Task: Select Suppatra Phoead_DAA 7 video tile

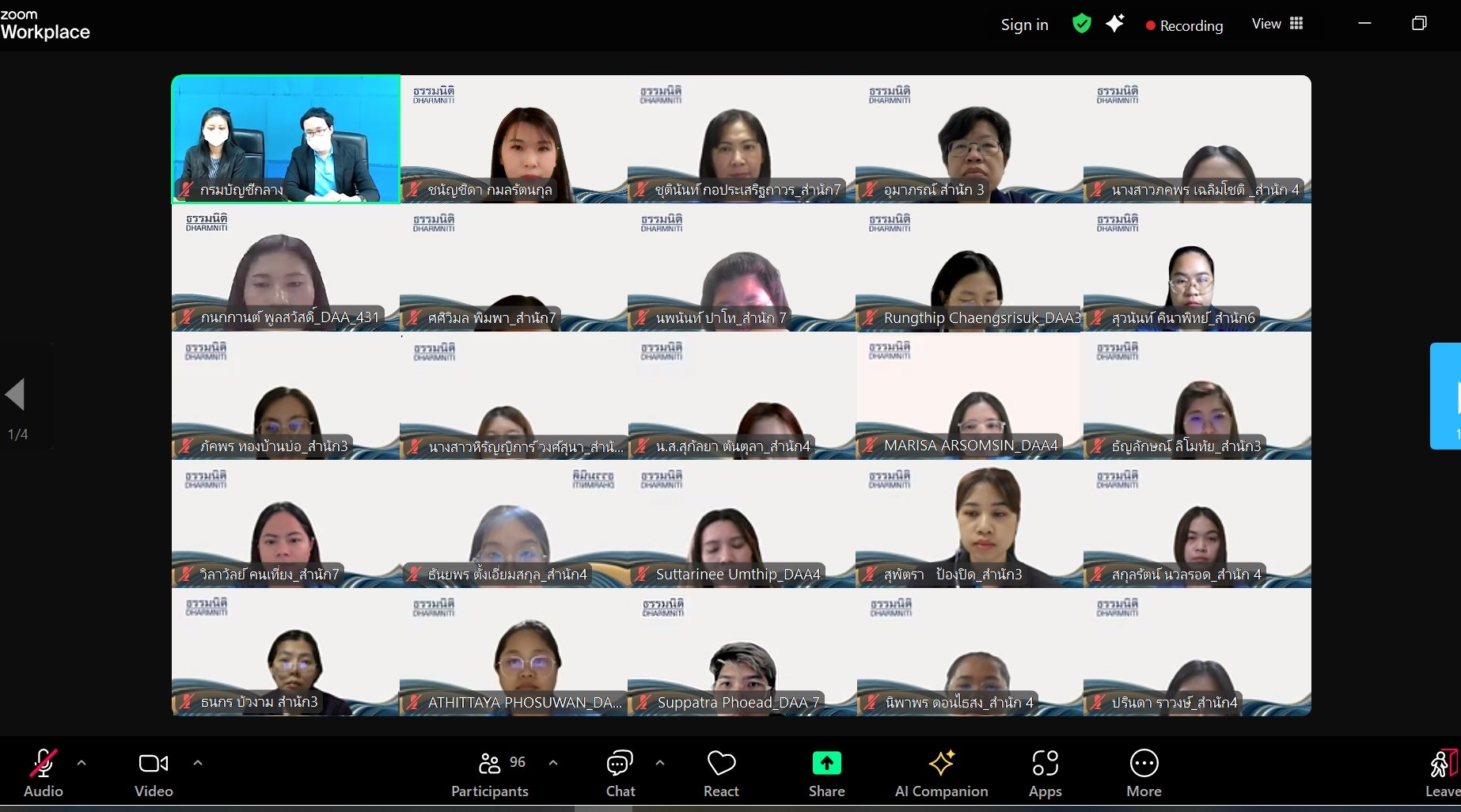Action: point(742,652)
